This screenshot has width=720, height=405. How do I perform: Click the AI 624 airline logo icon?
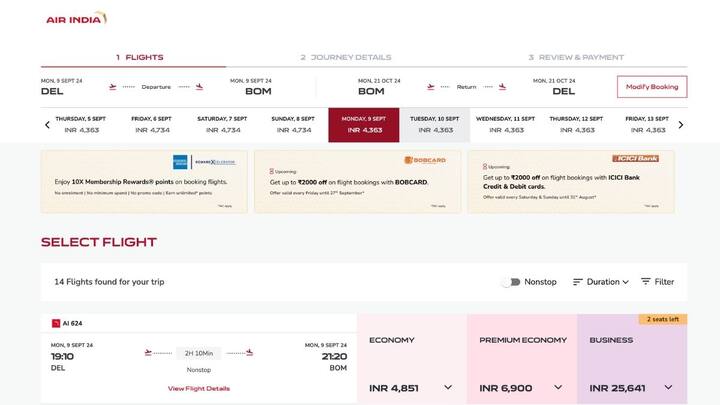tap(58, 323)
